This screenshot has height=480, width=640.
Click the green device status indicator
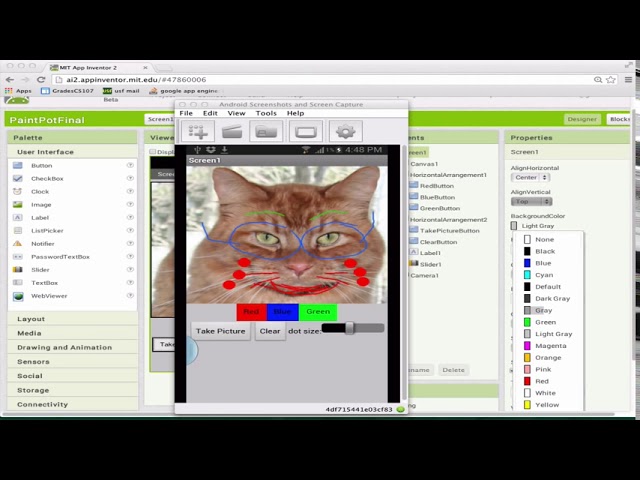[400, 409]
